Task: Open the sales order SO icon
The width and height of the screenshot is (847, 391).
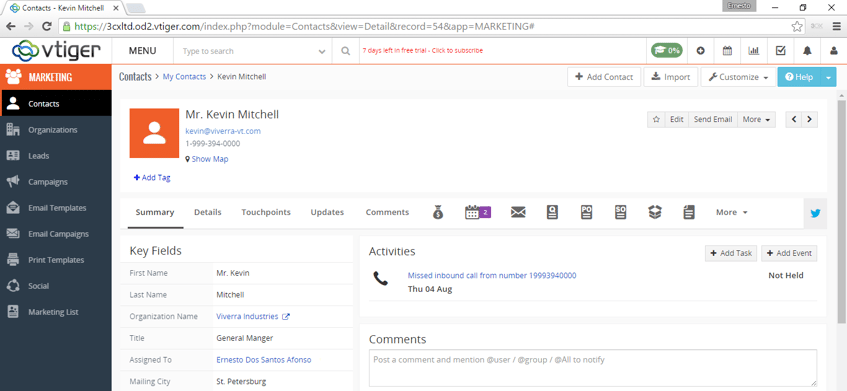Action: point(621,212)
